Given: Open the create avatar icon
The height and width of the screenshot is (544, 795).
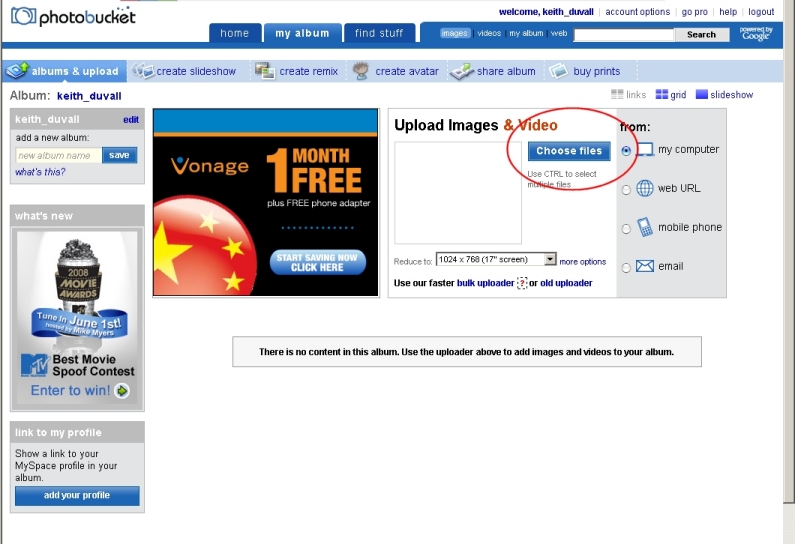Looking at the screenshot, I should (x=361, y=71).
